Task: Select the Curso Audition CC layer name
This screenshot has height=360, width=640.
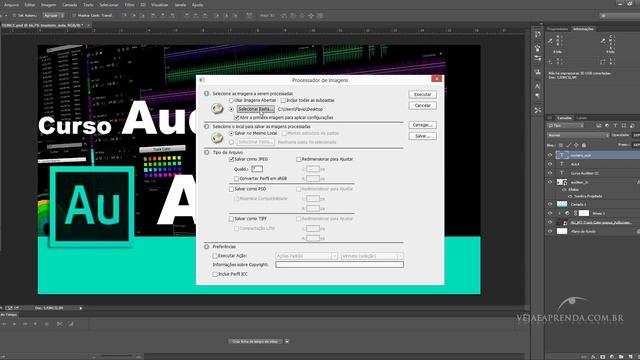Action: pos(584,173)
